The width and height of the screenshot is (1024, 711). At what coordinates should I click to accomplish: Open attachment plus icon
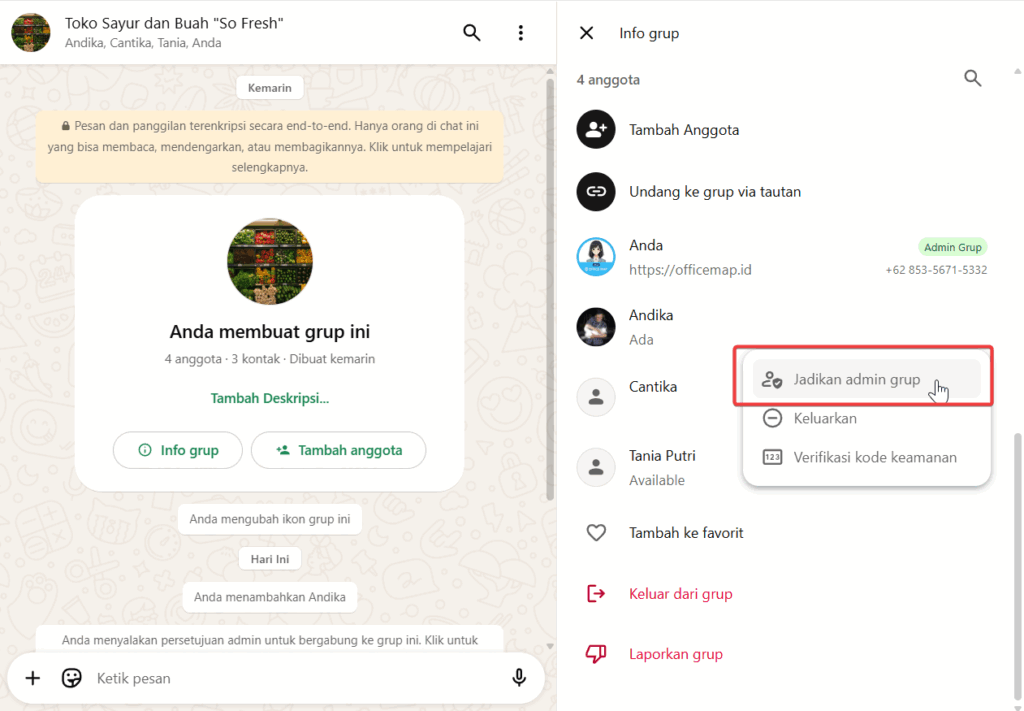[x=33, y=678]
